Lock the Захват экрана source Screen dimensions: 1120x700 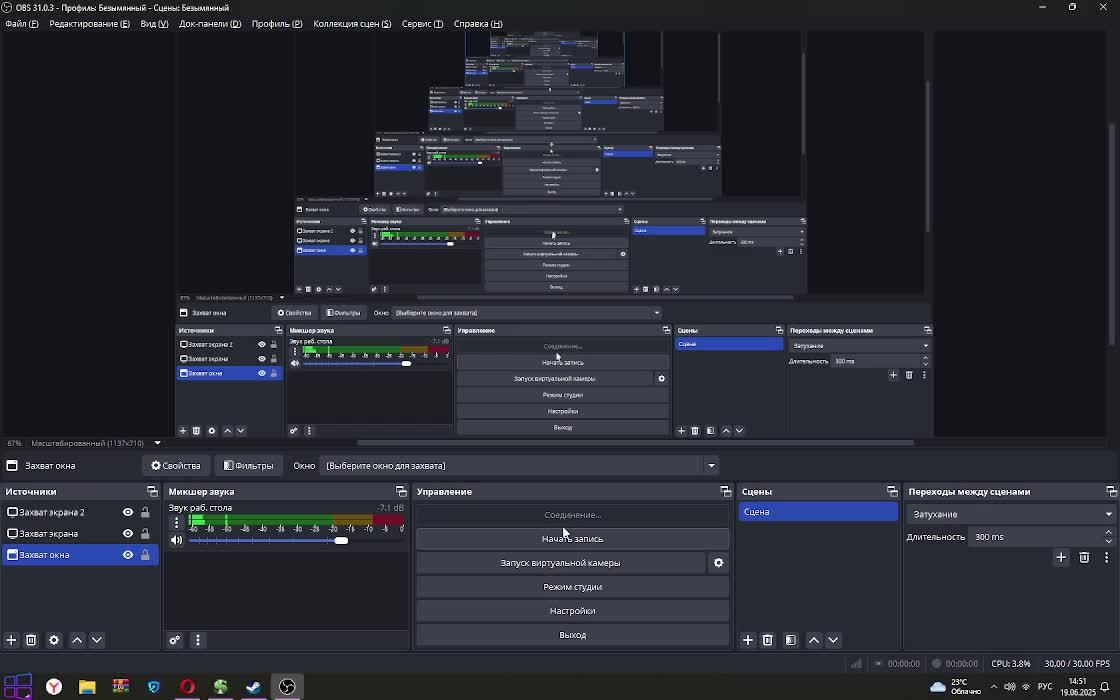(x=145, y=534)
